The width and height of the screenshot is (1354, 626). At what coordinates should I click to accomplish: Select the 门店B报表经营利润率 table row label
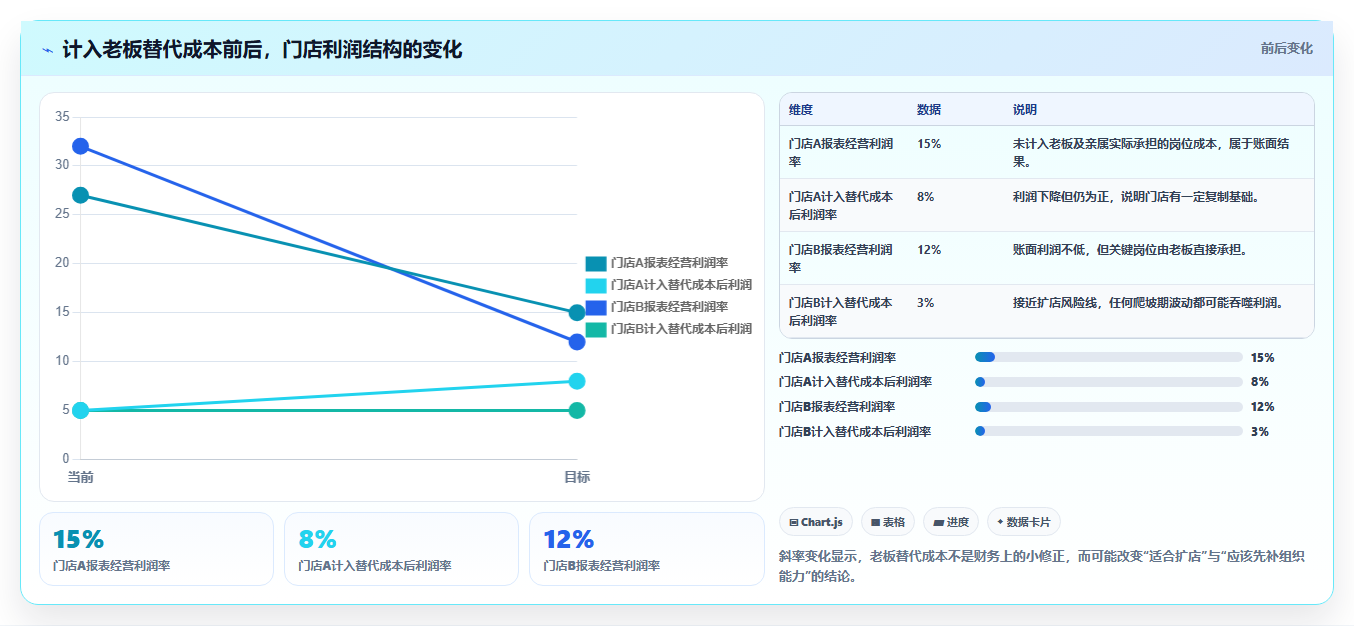(x=841, y=258)
